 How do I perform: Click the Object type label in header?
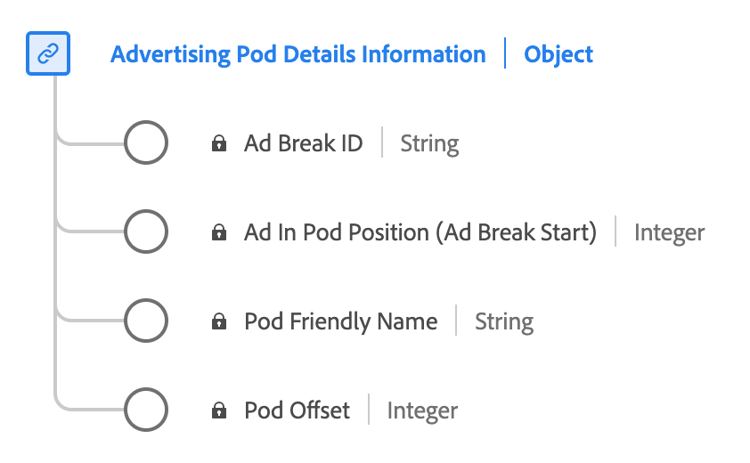point(558,54)
